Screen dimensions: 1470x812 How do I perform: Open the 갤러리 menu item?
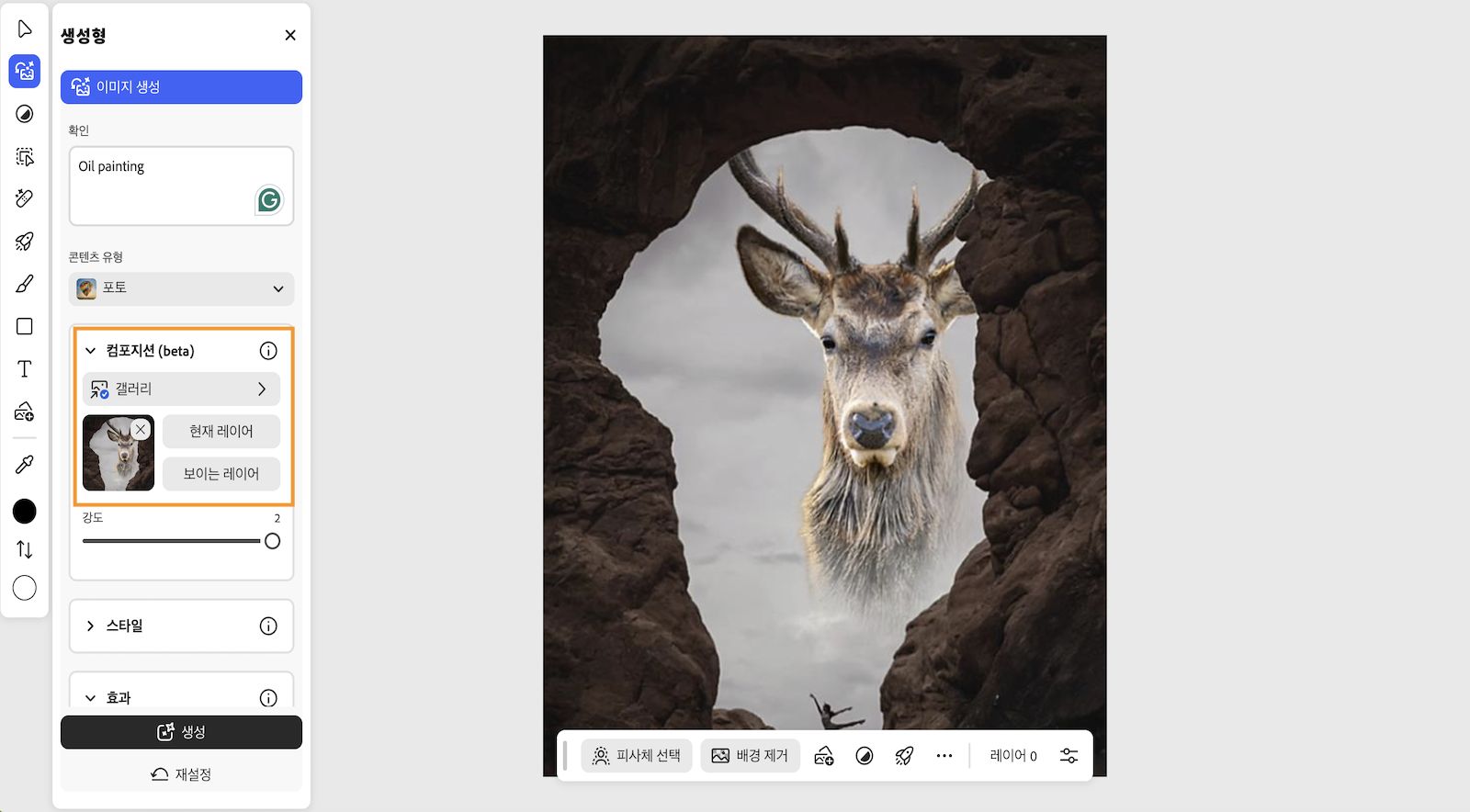point(181,389)
